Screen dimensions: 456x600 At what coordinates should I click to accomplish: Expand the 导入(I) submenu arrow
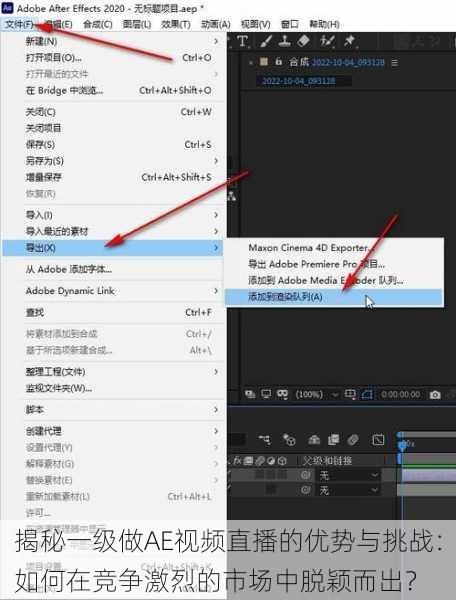[x=216, y=215]
